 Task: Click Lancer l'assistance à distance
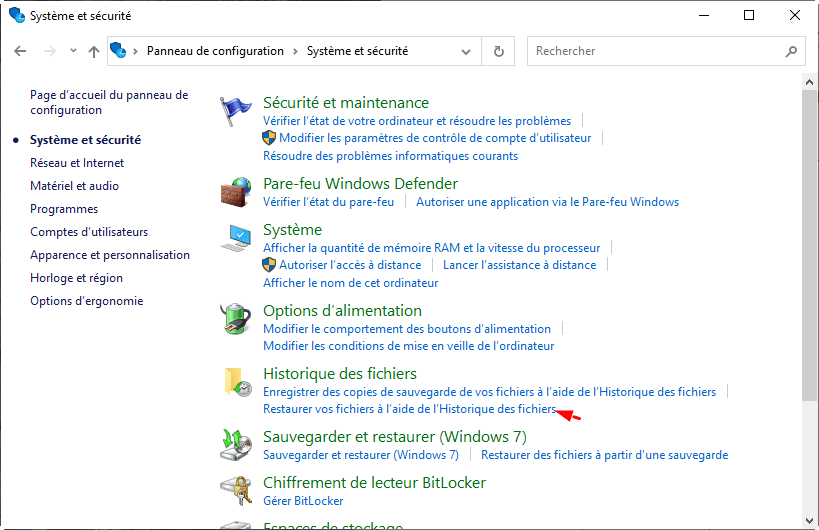pyautogui.click(x=520, y=265)
